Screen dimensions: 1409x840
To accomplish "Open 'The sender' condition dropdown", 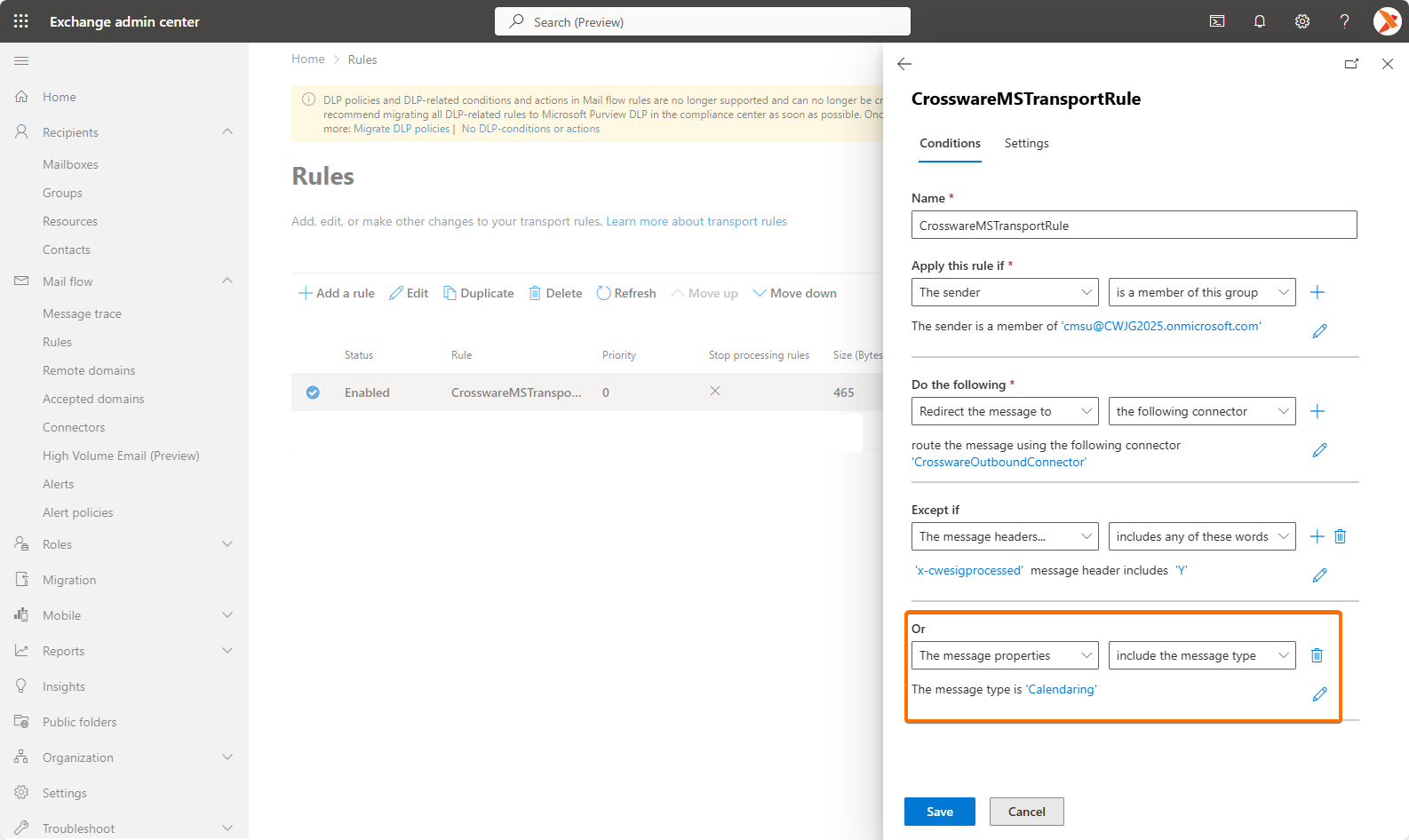I will click(1004, 292).
